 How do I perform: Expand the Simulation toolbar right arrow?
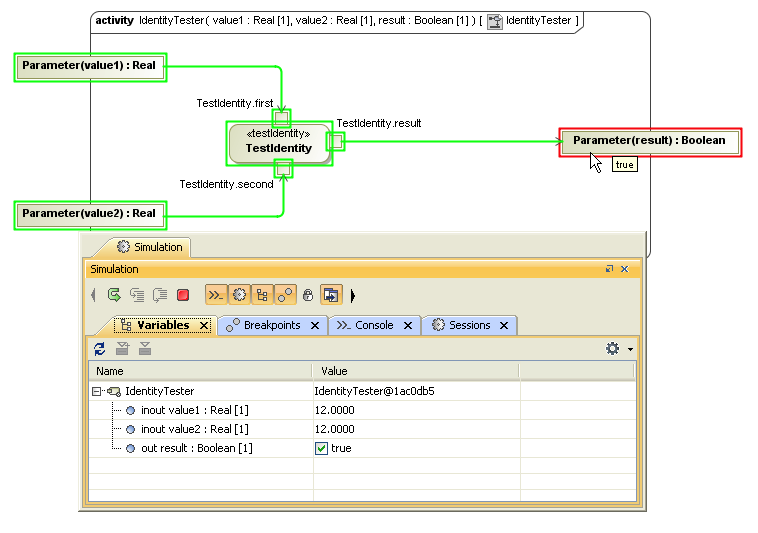tap(352, 295)
